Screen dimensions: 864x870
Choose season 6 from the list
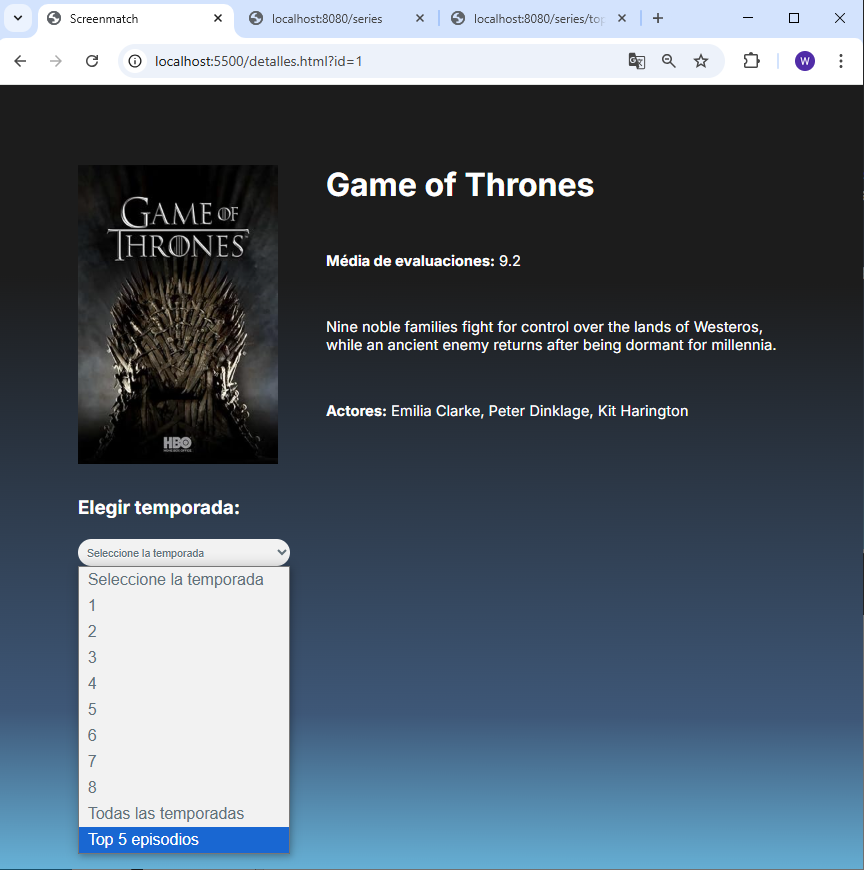point(184,735)
